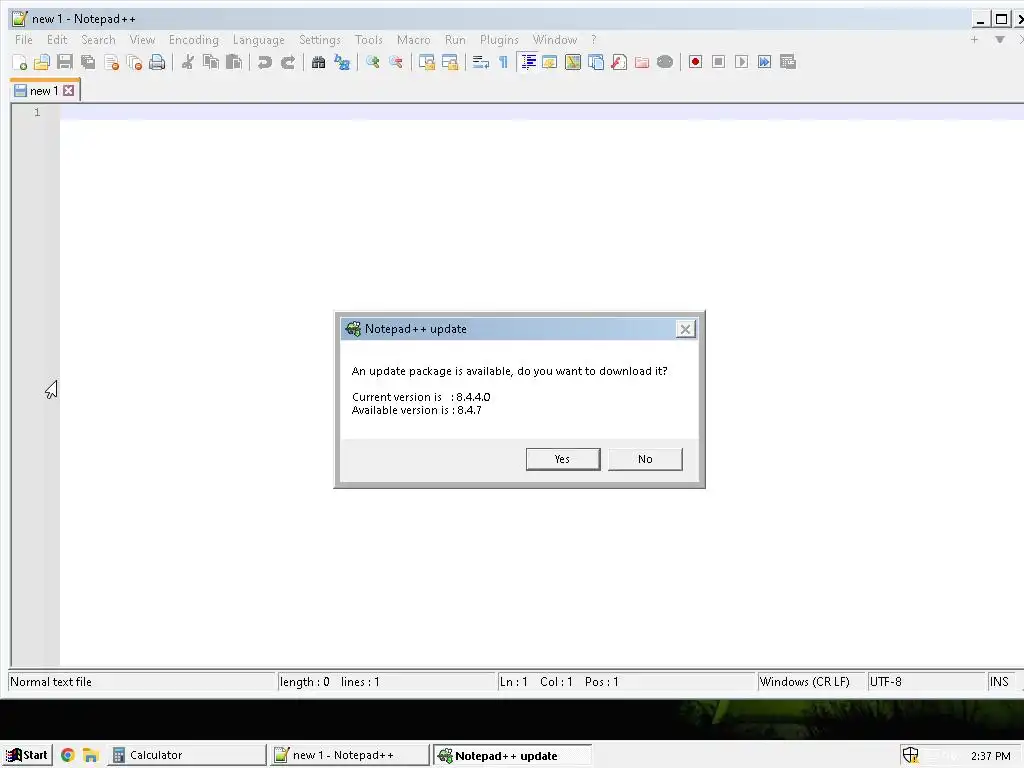Click the Copy toolbar icon

coord(210,62)
